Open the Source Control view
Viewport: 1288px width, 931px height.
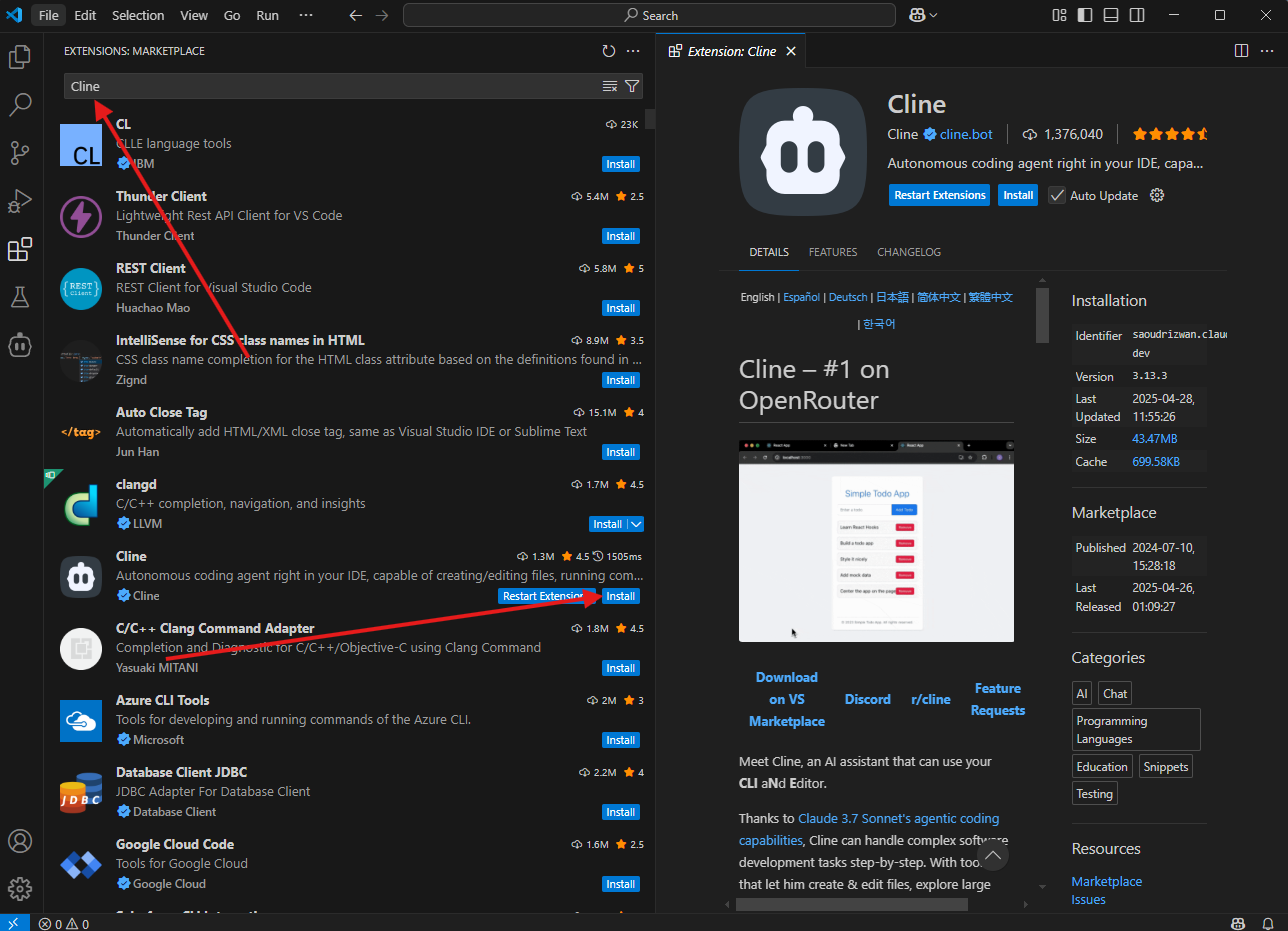20,152
